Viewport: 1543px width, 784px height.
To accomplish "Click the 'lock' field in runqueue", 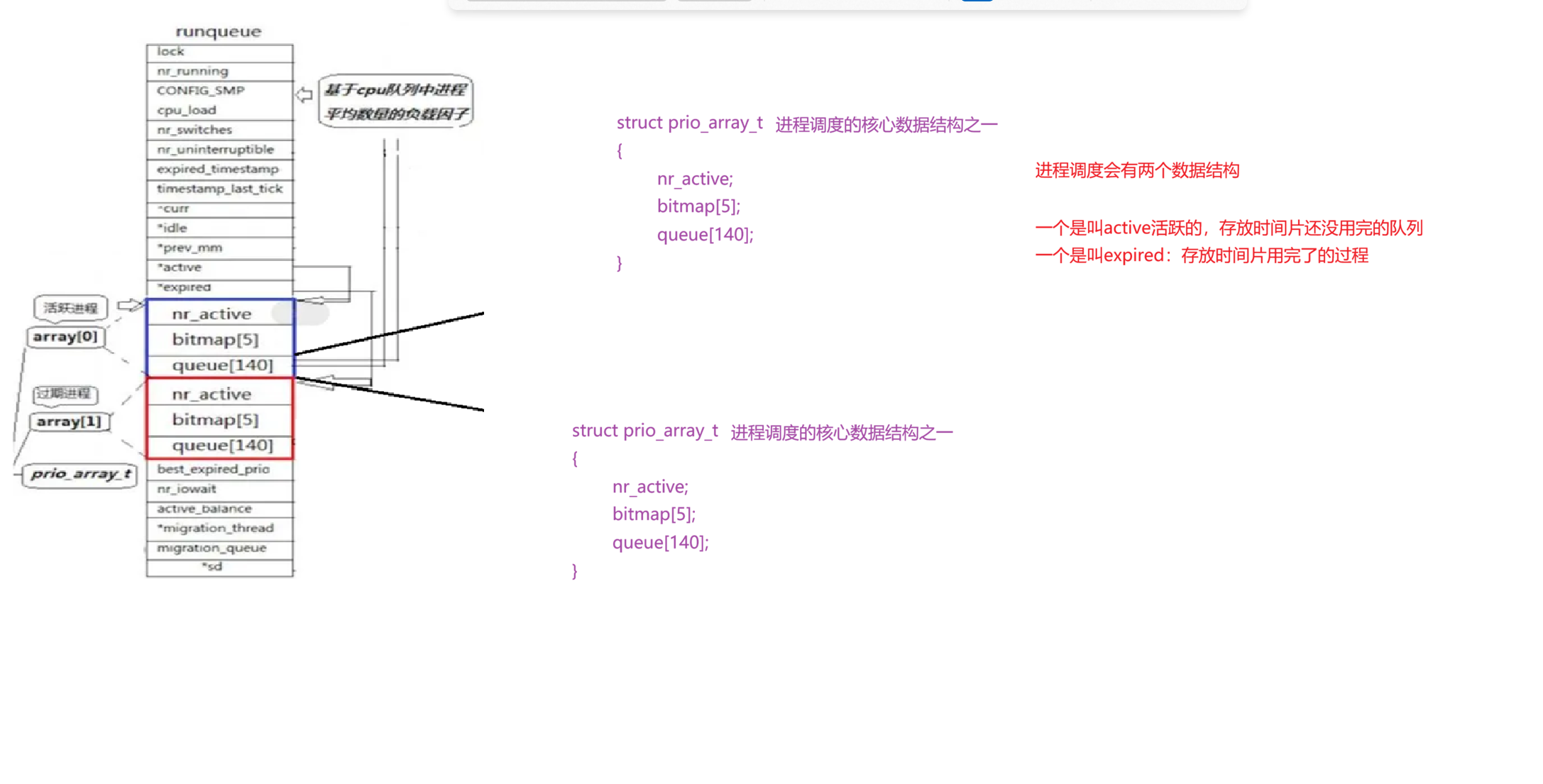I will [x=170, y=52].
